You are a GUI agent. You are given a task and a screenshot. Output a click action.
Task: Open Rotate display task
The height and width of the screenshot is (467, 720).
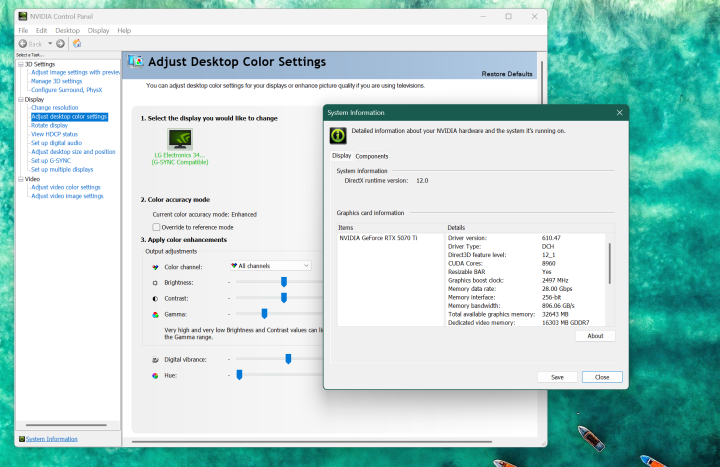pyautogui.click(x=50, y=125)
